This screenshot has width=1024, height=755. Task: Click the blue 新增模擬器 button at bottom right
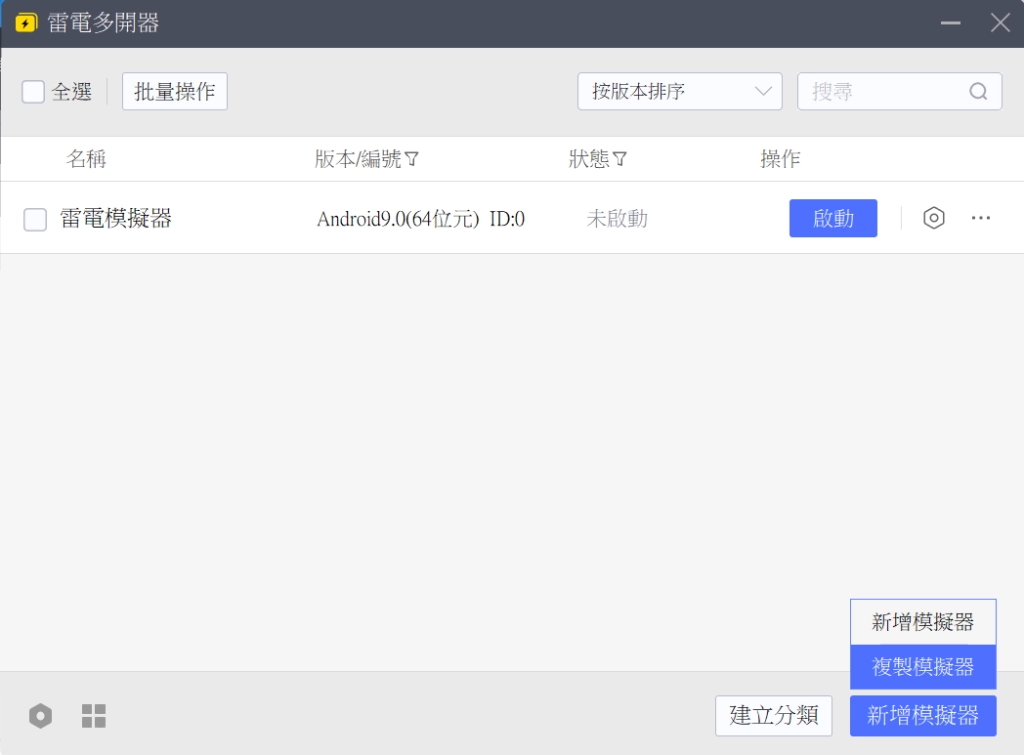(x=922, y=715)
